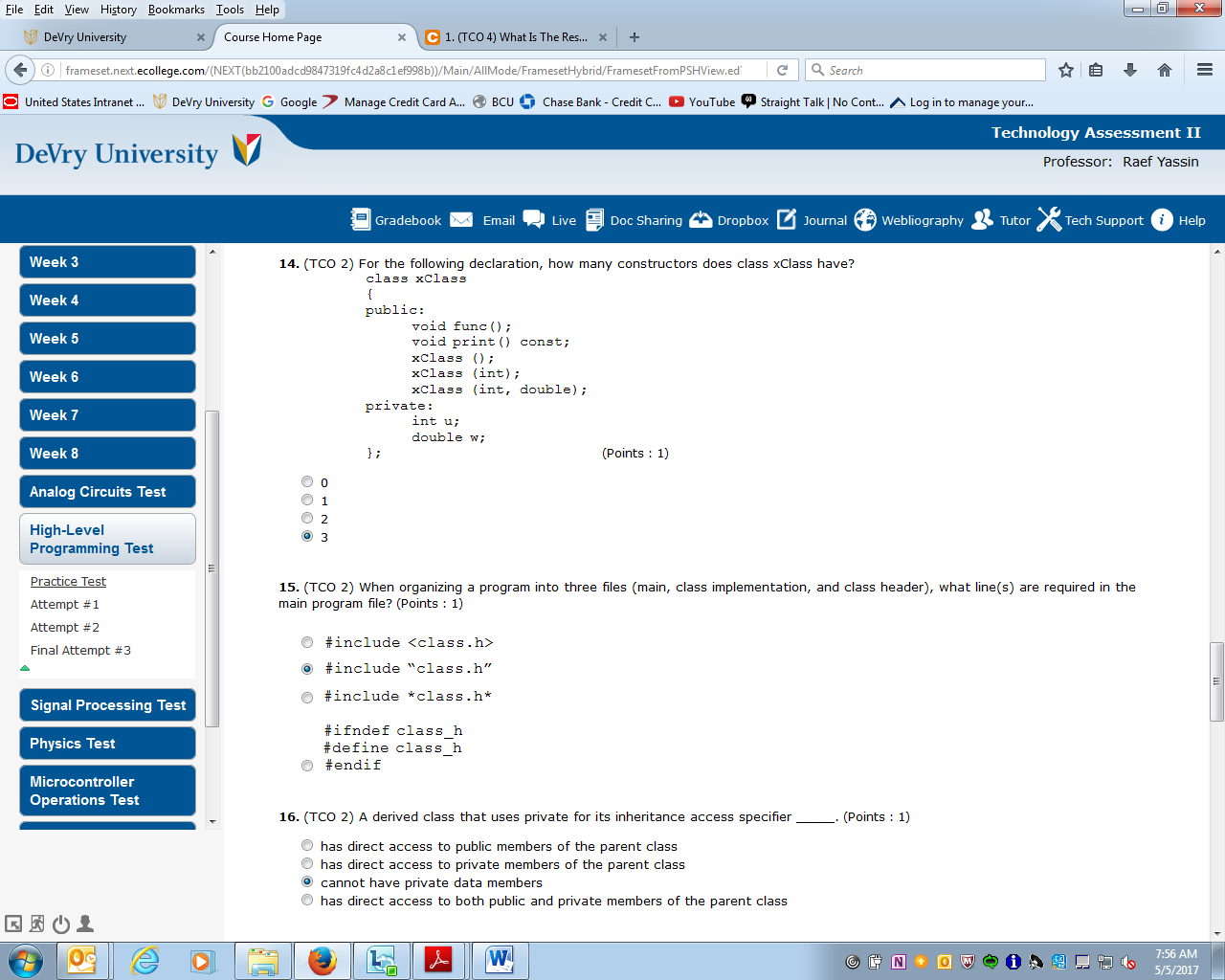
Task: Open the Tutor tool
Action: coord(999,220)
